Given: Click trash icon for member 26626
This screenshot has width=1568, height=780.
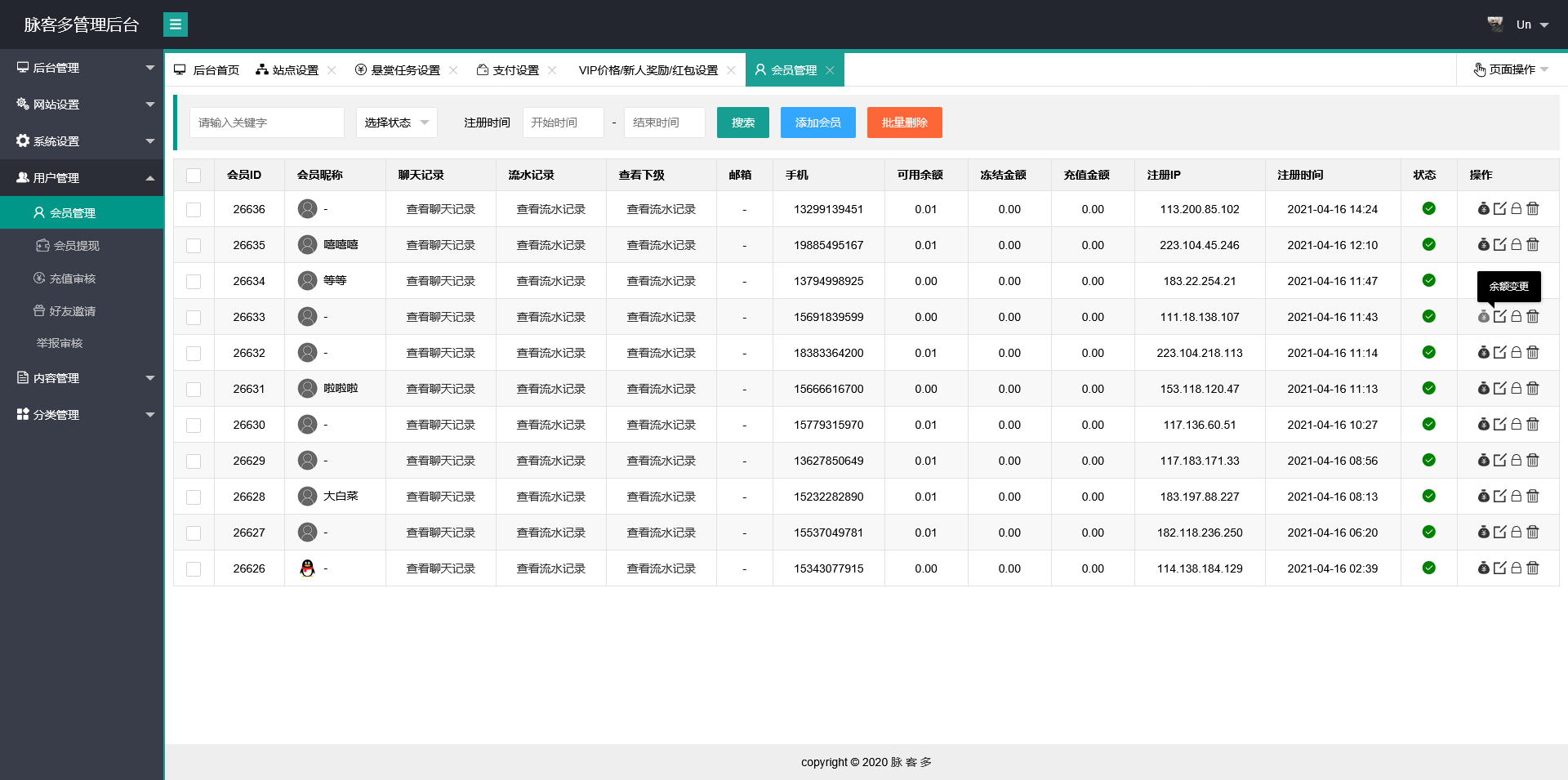Looking at the screenshot, I should [x=1533, y=568].
